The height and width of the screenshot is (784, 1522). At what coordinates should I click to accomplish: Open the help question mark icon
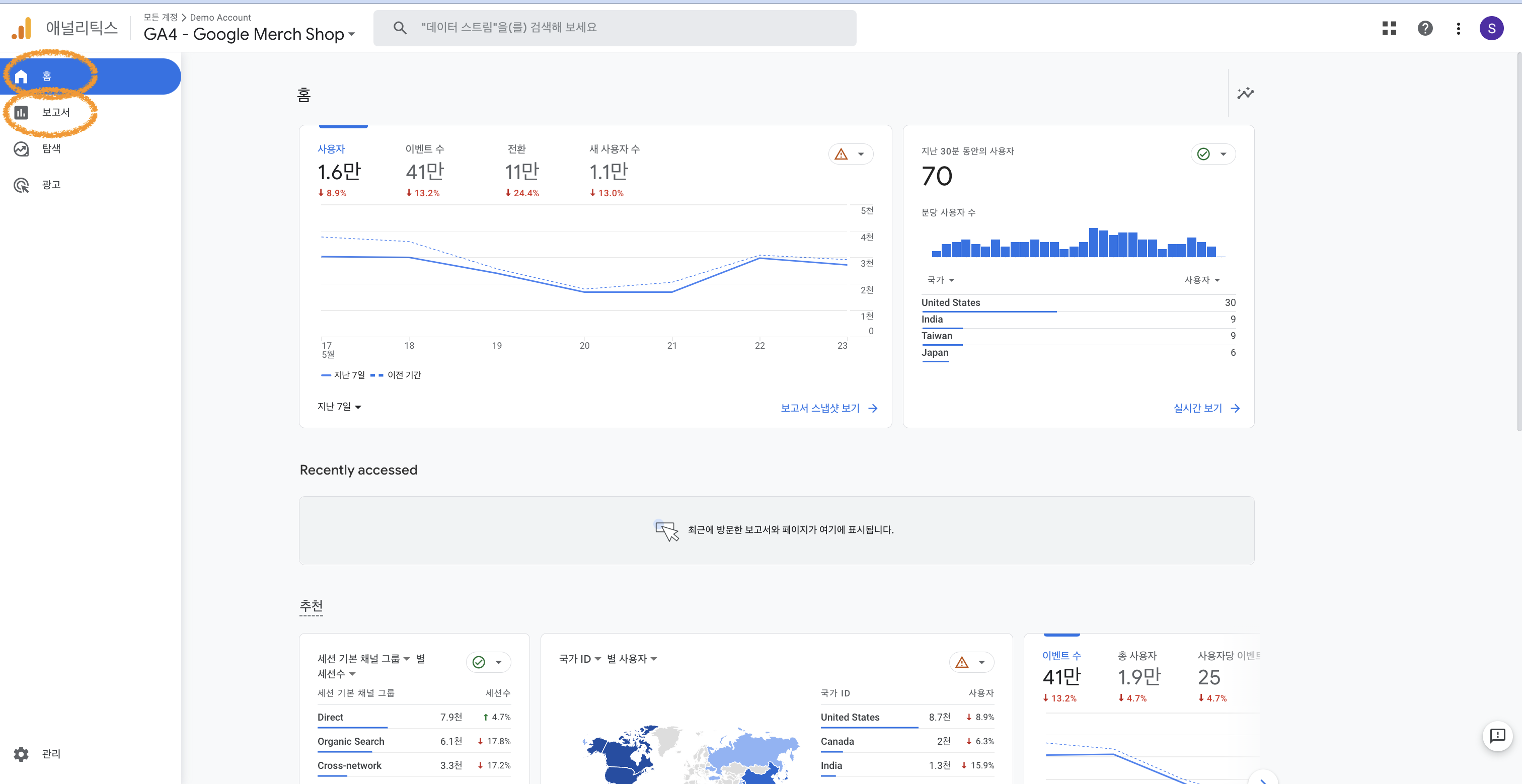1424,28
